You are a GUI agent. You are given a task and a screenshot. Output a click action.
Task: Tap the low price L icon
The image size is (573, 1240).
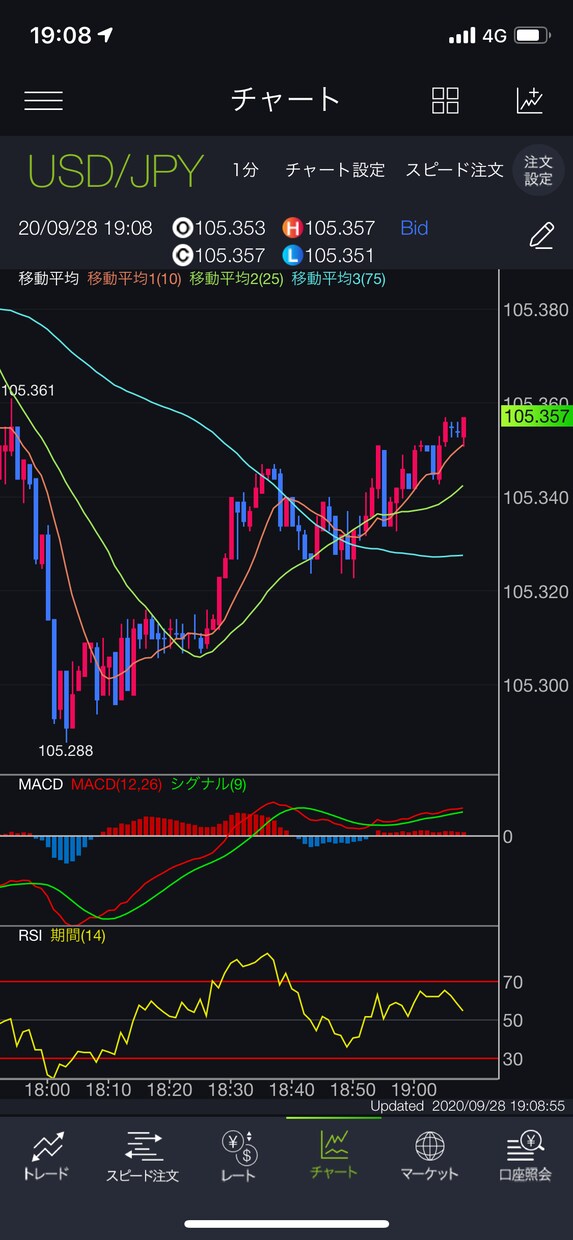(292, 256)
